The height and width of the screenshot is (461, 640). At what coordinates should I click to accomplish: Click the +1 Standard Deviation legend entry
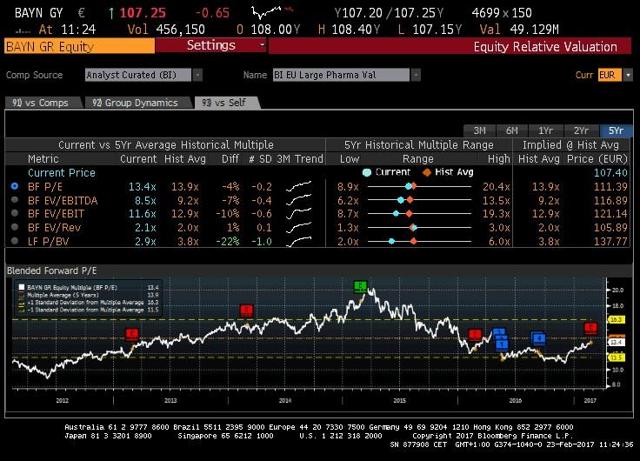pyautogui.click(x=85, y=303)
